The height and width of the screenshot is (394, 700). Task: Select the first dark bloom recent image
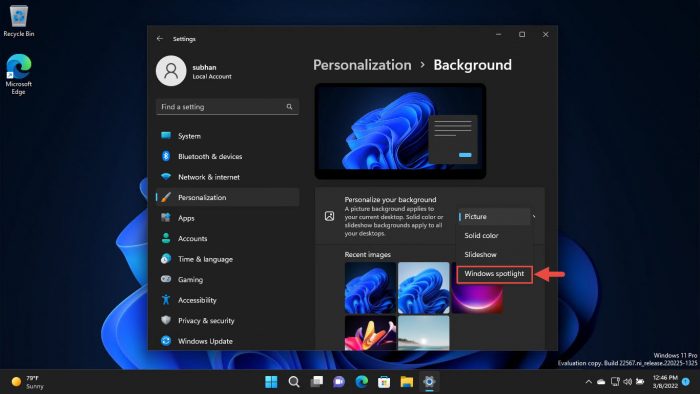(x=371, y=287)
